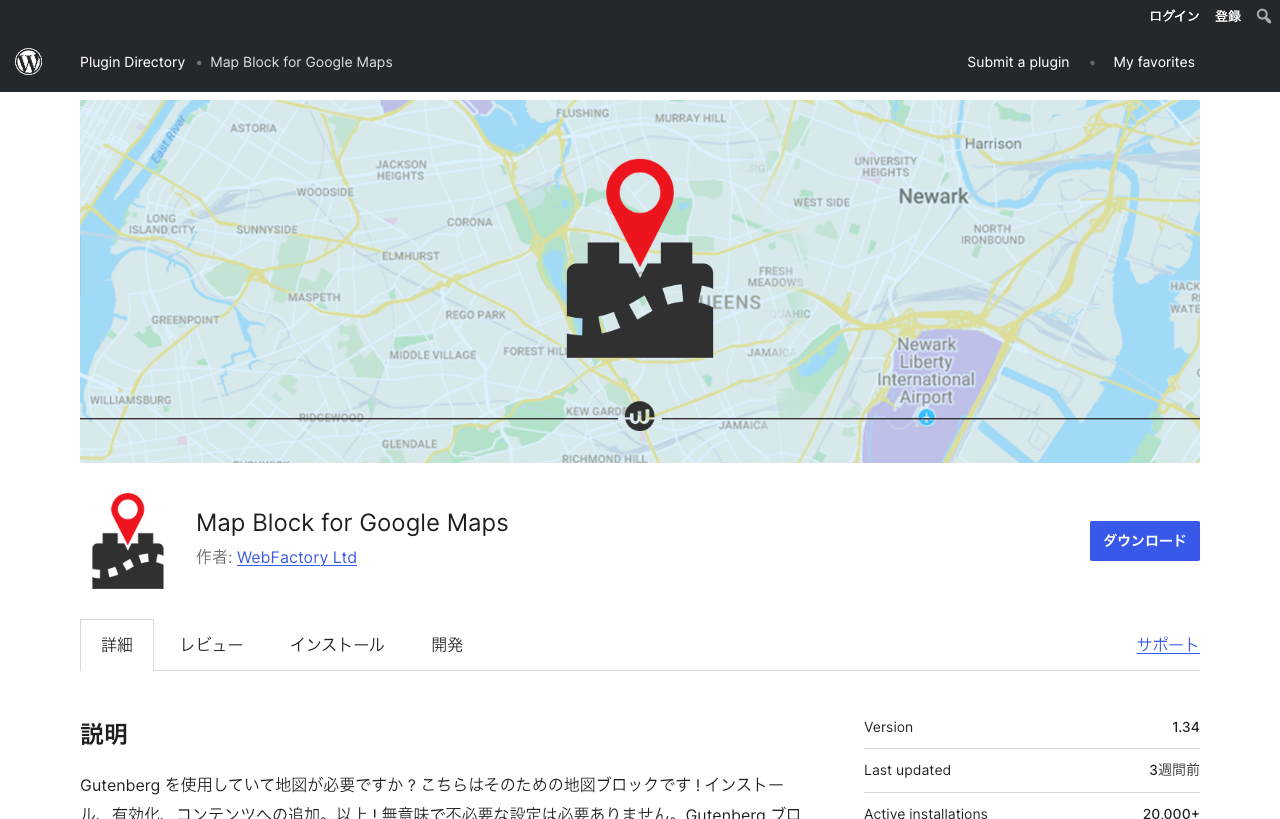Click the Active installations label

[926, 813]
